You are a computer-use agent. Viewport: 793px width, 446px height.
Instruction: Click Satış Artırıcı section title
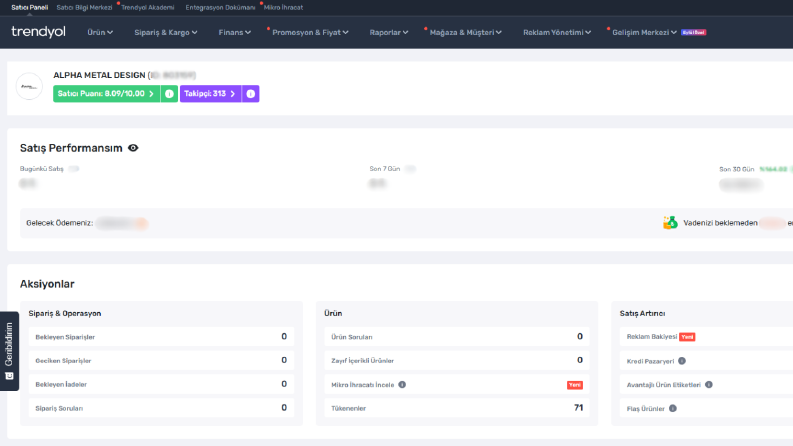pos(642,314)
